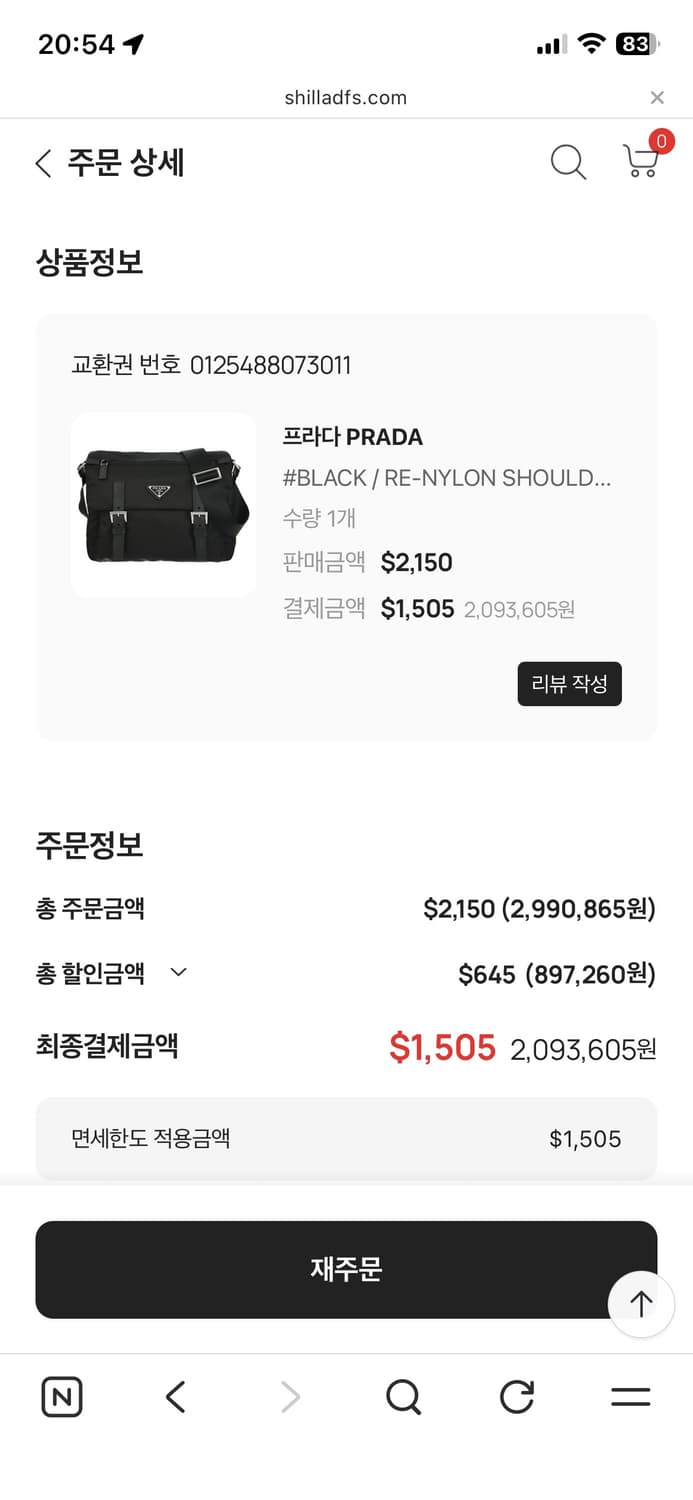Viewport: 693px width, 1500px height.
Task: Expand 총 할인금액 discount details
Action: [x=179, y=972]
